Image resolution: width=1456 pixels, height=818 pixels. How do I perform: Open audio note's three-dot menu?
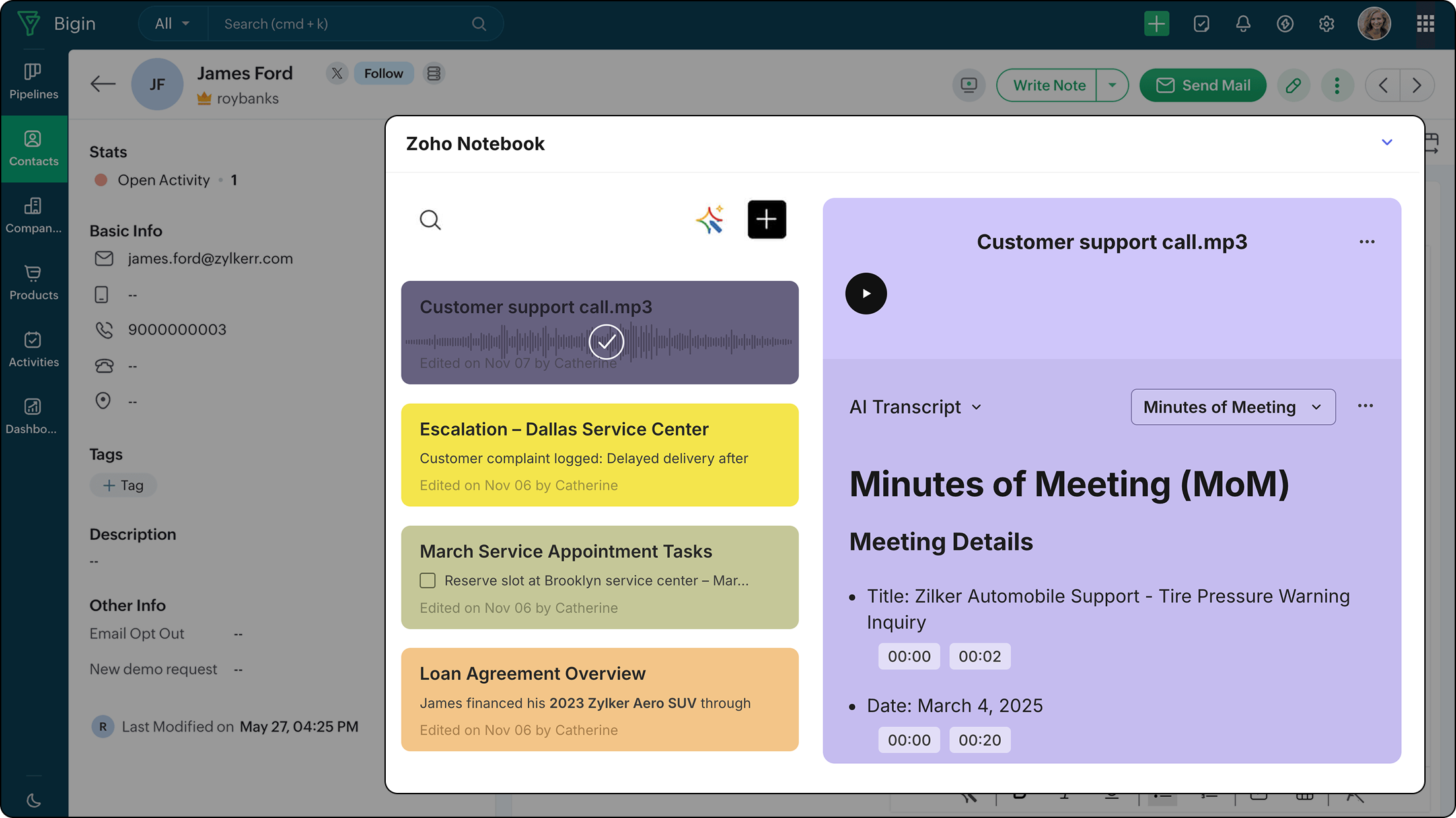pos(1367,242)
